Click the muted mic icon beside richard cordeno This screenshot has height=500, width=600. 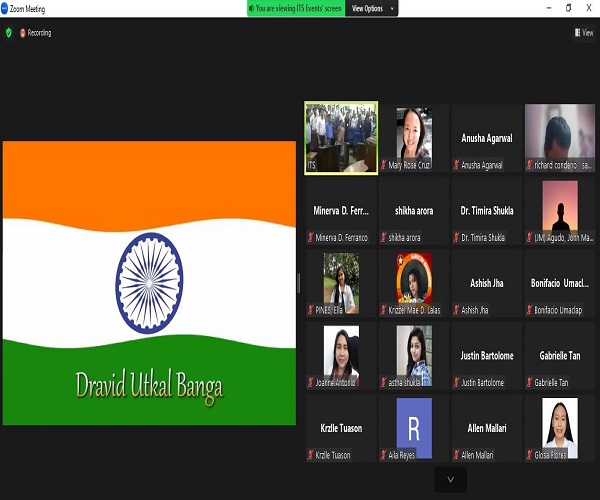(x=529, y=165)
